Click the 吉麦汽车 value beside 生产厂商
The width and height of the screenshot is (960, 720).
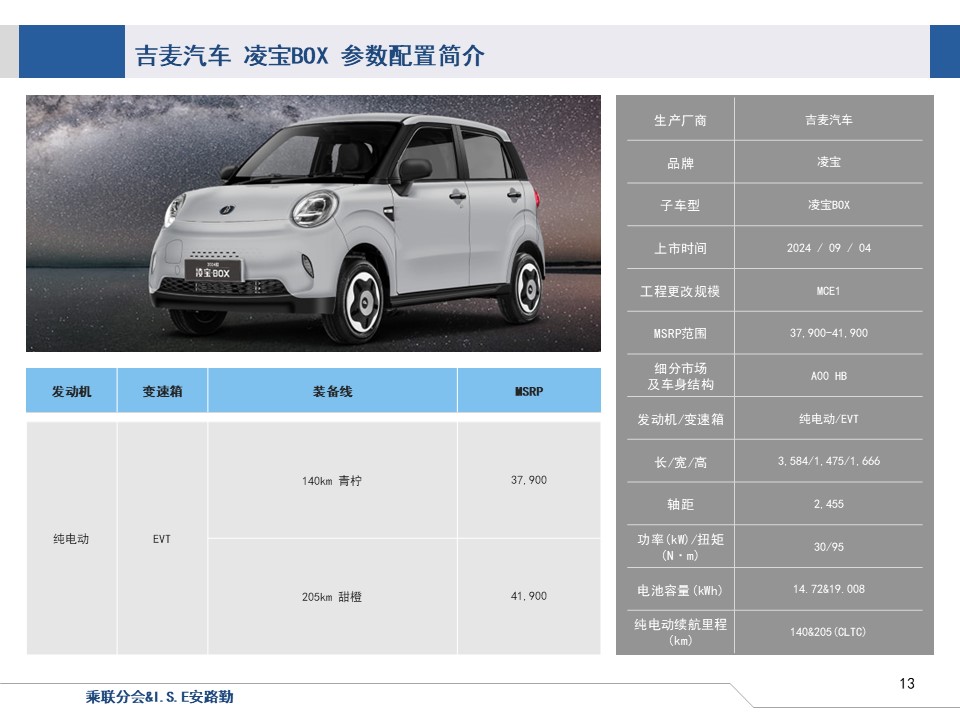(x=829, y=120)
